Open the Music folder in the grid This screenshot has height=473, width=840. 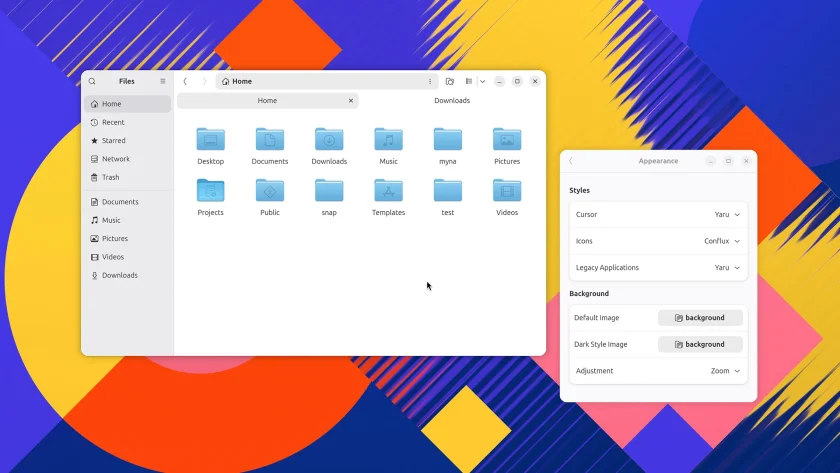click(388, 140)
